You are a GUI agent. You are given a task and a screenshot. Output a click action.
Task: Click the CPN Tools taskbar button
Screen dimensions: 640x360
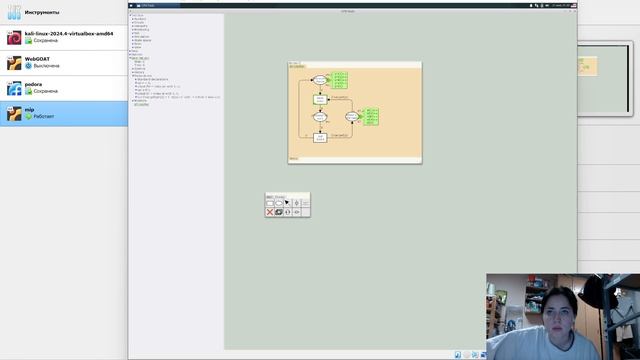tap(158, 6)
